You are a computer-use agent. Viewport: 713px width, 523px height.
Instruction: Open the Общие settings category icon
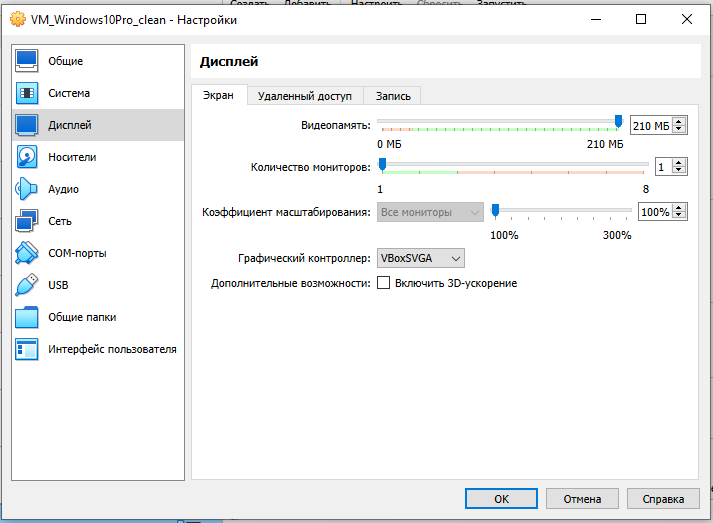coord(27,61)
